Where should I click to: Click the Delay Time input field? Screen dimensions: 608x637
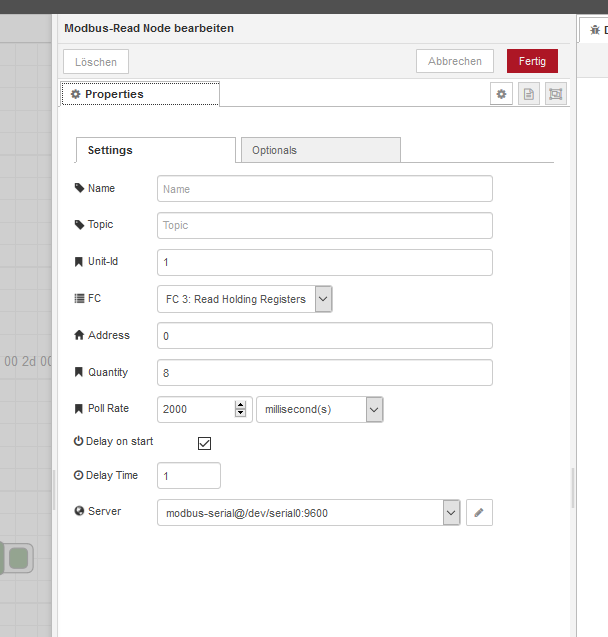coord(189,475)
